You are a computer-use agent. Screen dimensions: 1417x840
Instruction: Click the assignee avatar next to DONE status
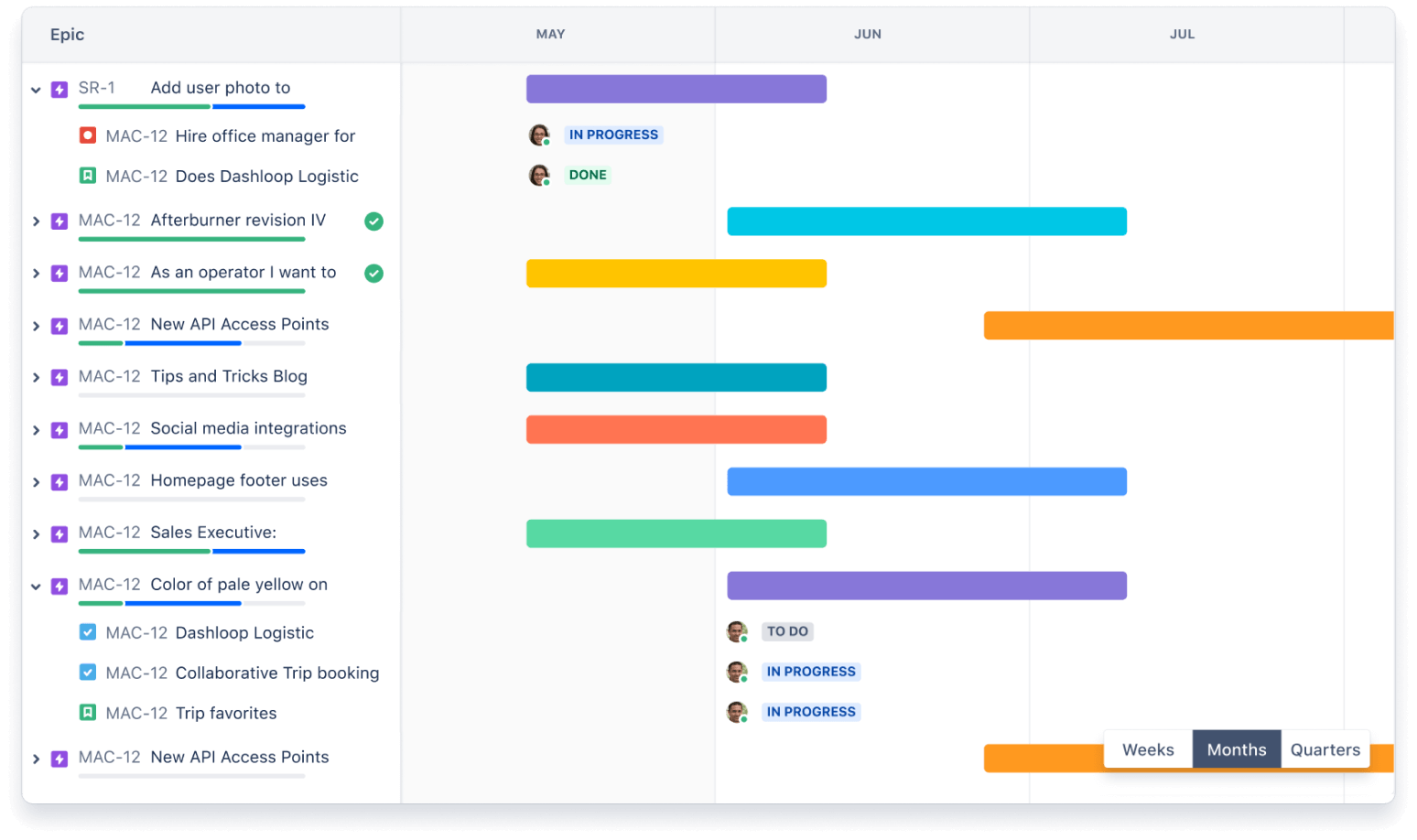(539, 174)
